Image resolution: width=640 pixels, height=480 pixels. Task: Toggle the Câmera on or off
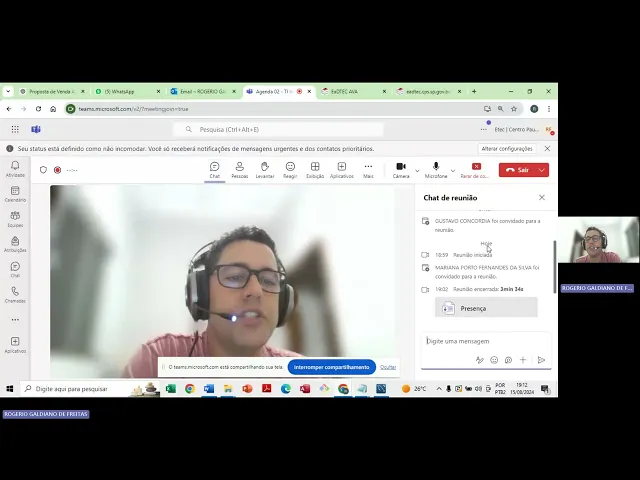(401, 170)
